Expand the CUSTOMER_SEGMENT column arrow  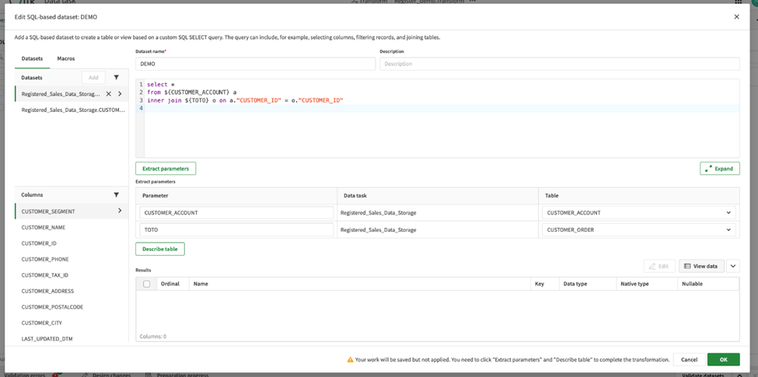pyautogui.click(x=120, y=211)
